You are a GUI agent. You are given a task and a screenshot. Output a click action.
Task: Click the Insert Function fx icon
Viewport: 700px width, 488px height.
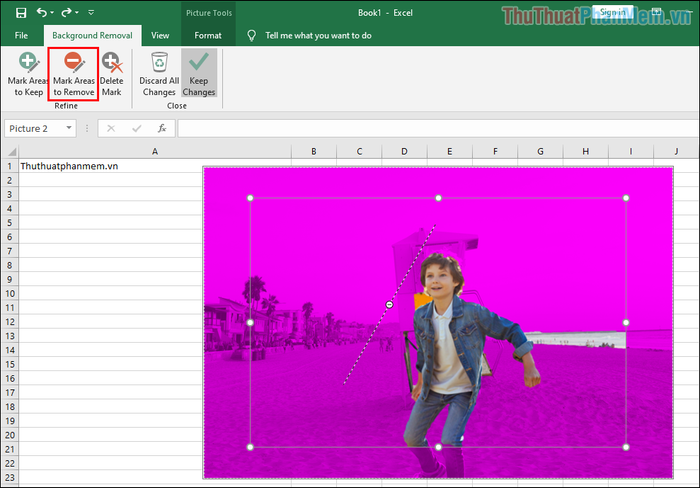click(162, 129)
